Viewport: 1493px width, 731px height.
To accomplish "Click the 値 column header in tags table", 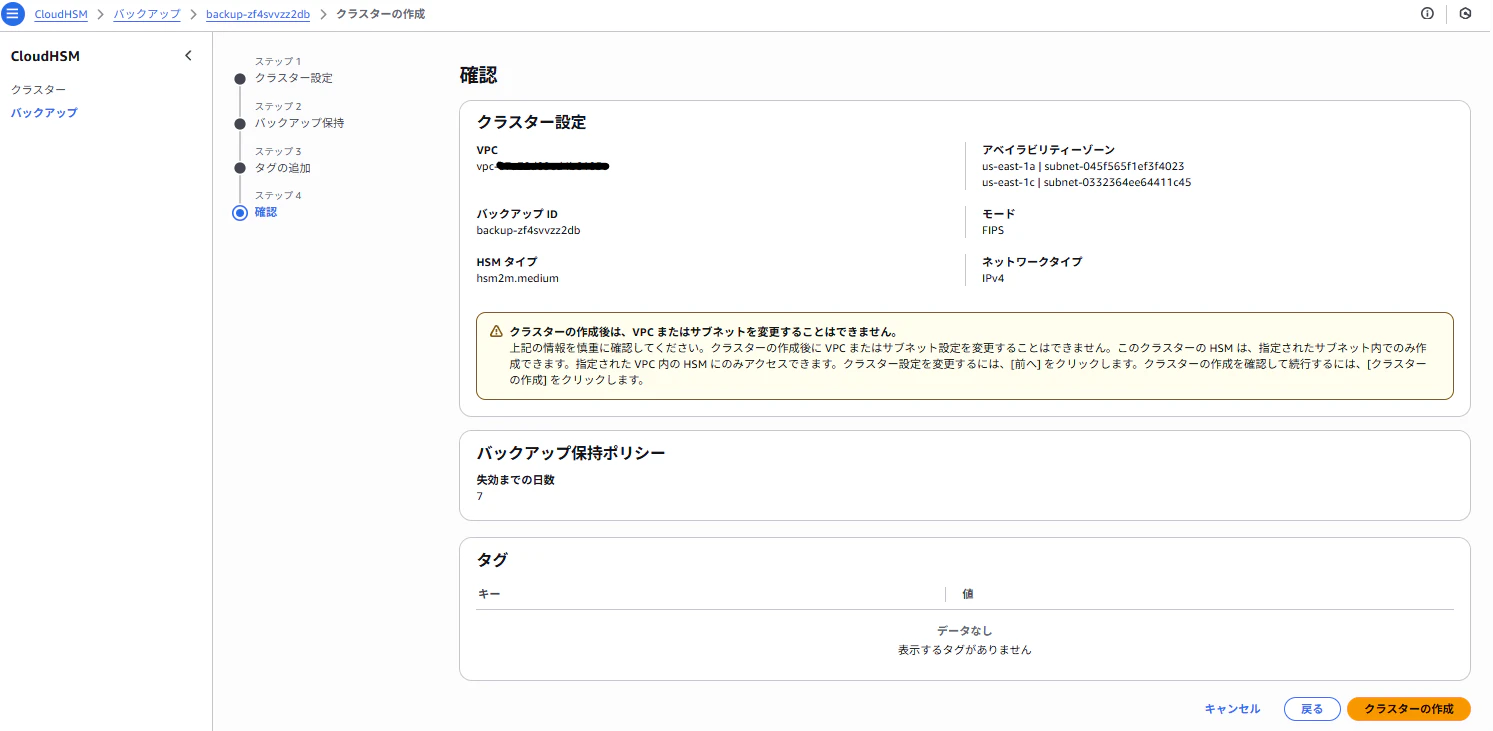I will pyautogui.click(x=968, y=594).
